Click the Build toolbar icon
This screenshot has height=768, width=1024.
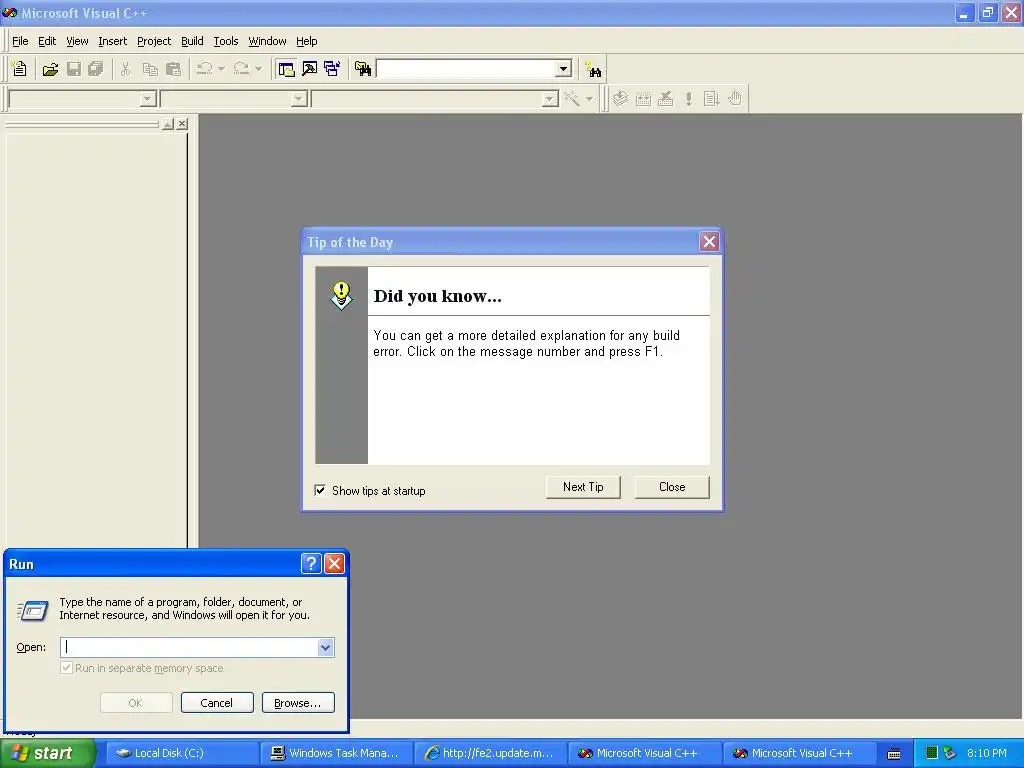(x=643, y=99)
